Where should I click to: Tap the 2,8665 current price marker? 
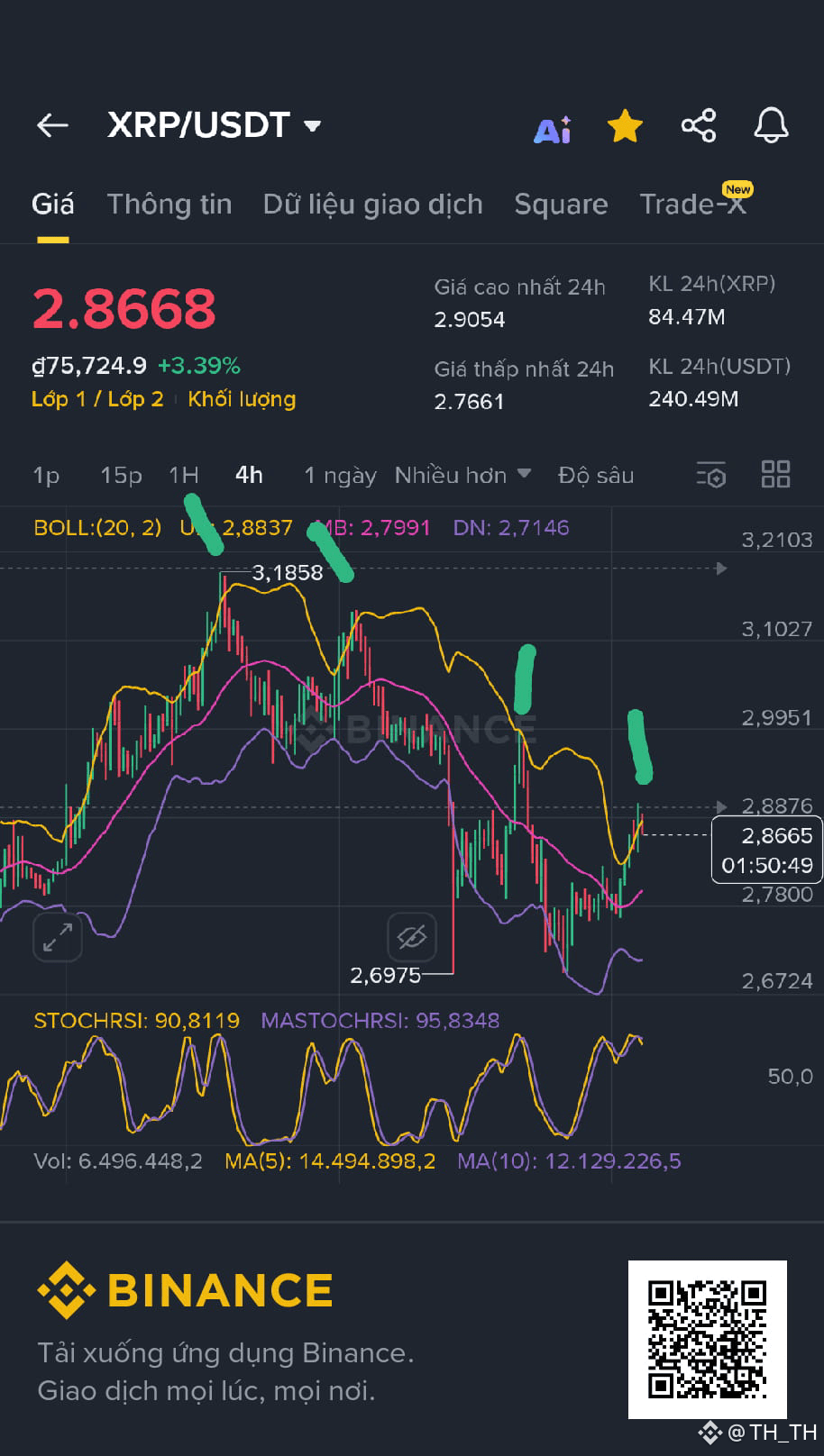767,850
